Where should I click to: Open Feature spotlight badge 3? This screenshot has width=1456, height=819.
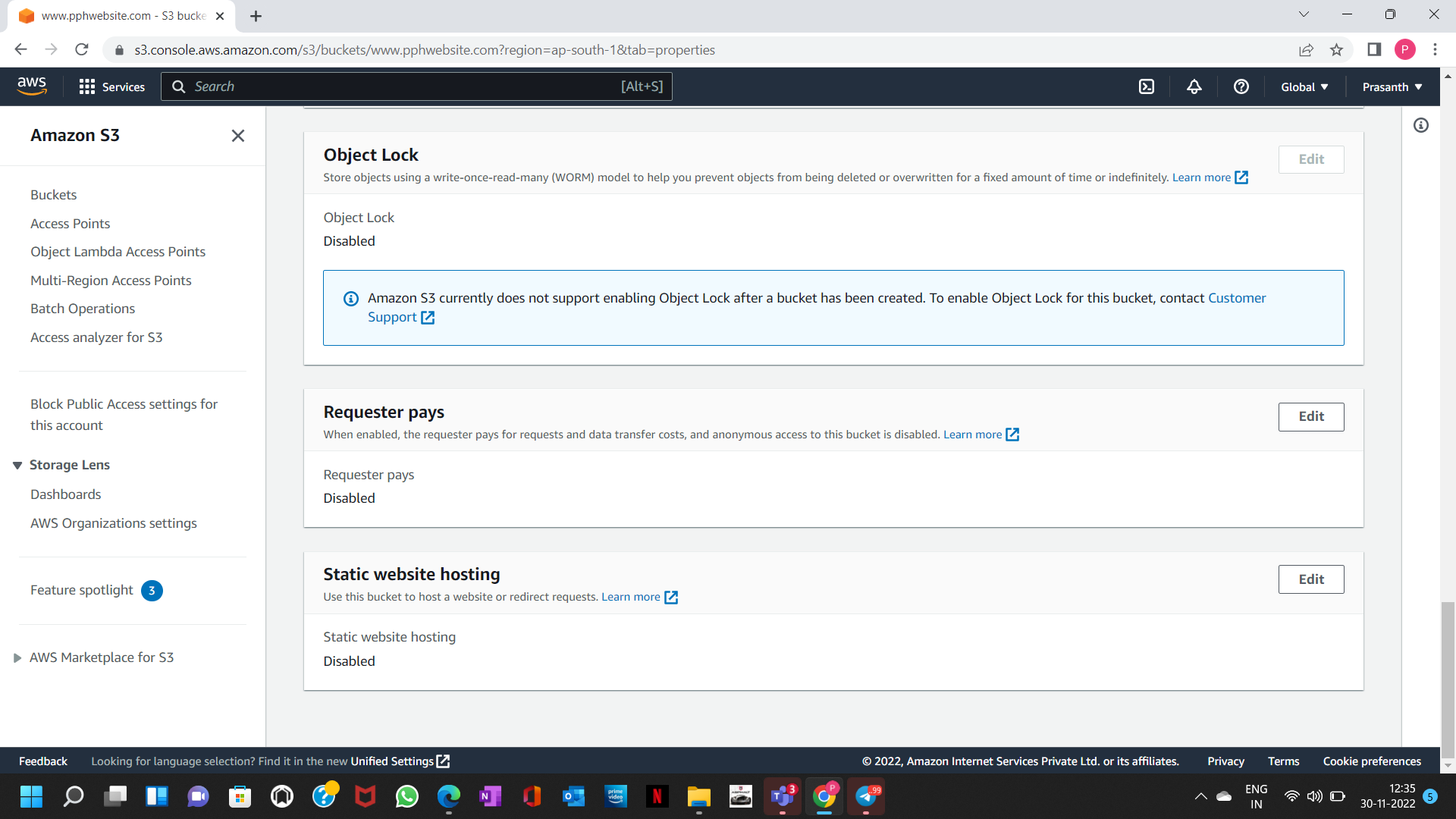point(152,591)
